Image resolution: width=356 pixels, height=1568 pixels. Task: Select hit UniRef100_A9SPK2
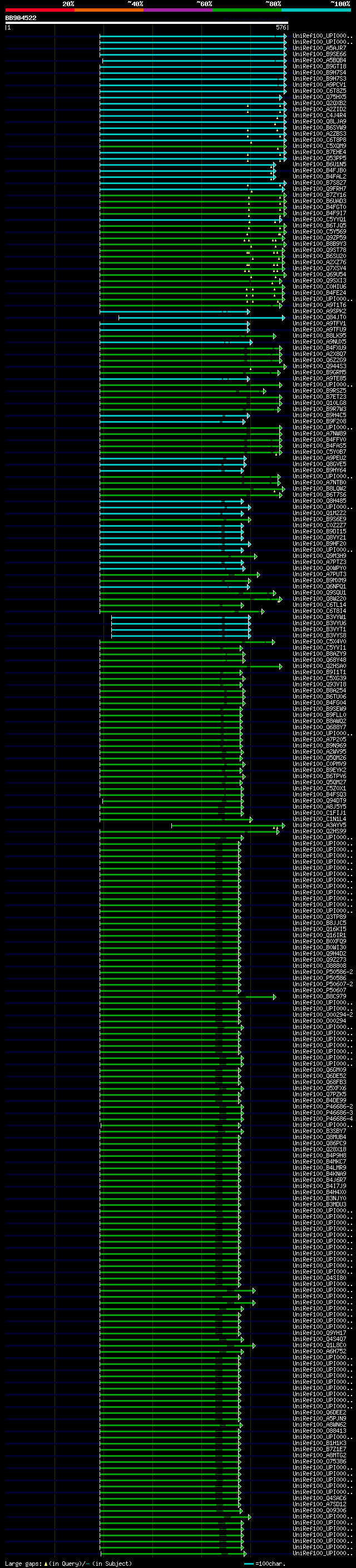pos(319,311)
